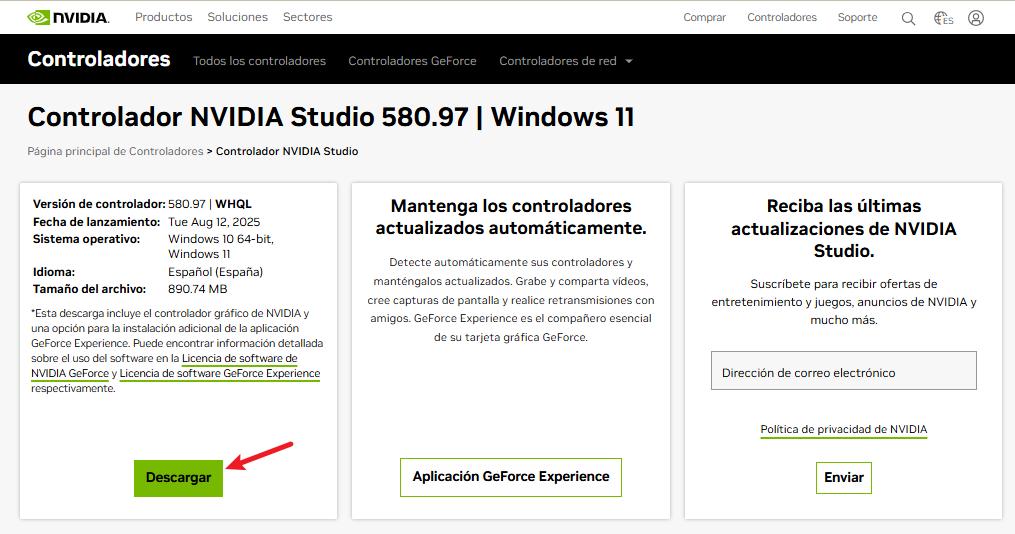This screenshot has height=534, width=1015.
Task: Open the search magnifier icon
Action: 908,18
